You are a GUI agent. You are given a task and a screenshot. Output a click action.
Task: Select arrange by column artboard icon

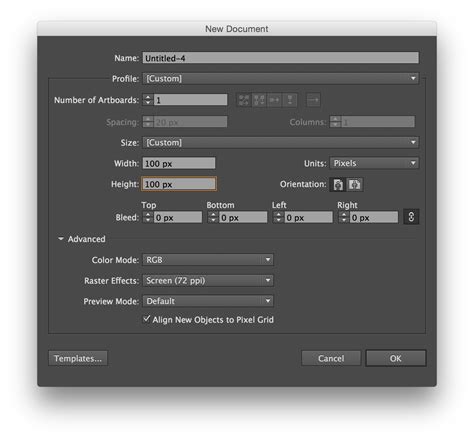290,100
